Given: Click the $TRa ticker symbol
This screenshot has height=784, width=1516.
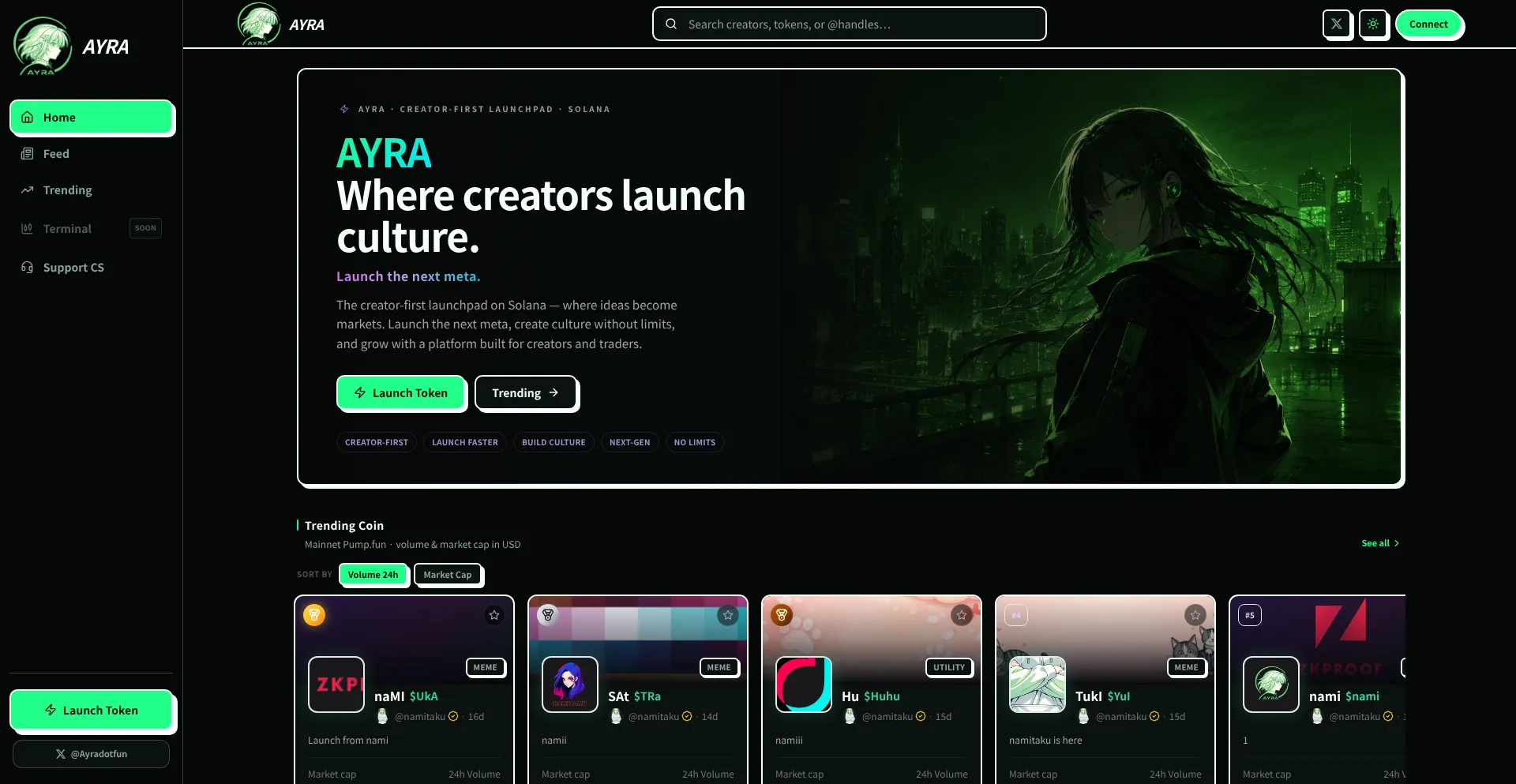Looking at the screenshot, I should [647, 696].
